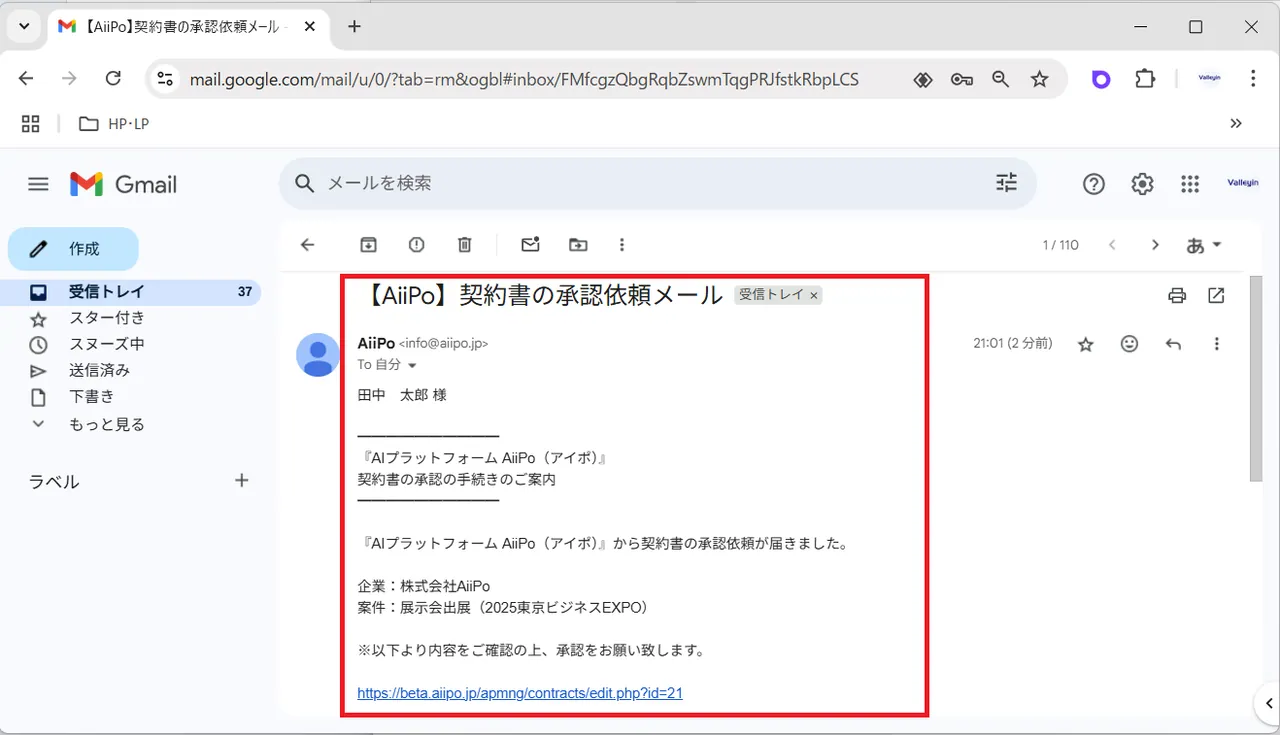Create a new label with the plus
Image resolution: width=1280 pixels, height=735 pixels.
241,481
